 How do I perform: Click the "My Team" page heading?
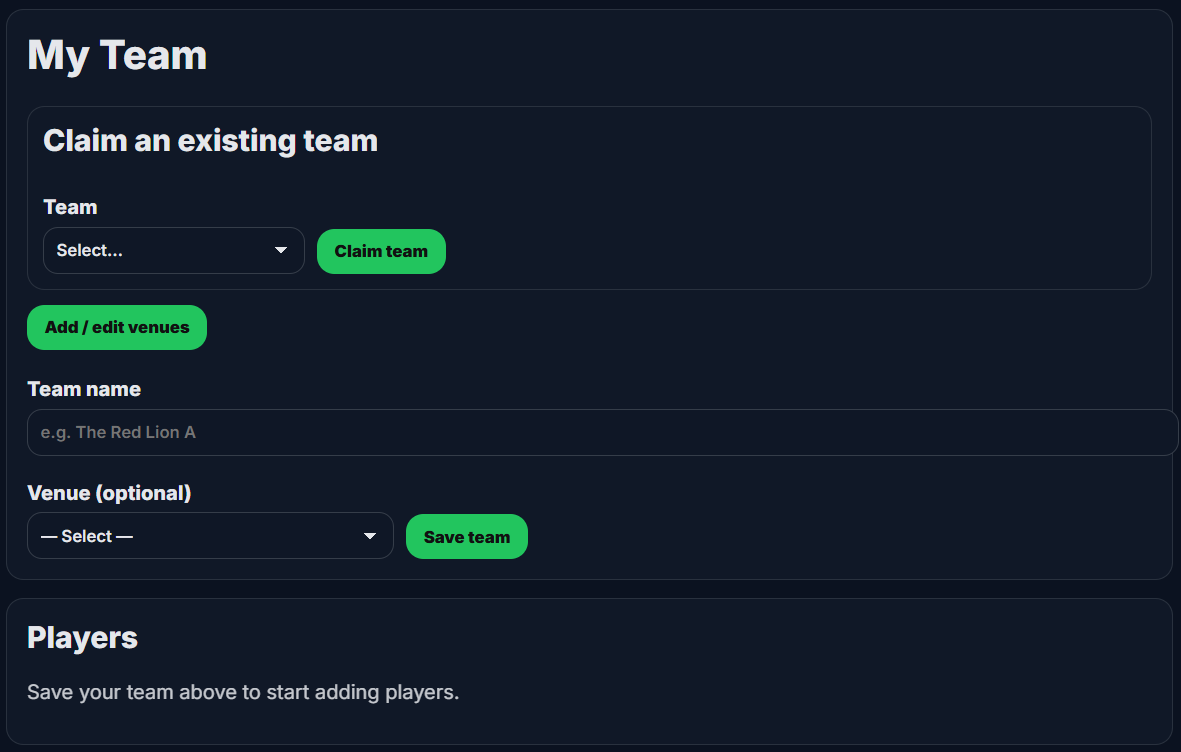pos(117,55)
